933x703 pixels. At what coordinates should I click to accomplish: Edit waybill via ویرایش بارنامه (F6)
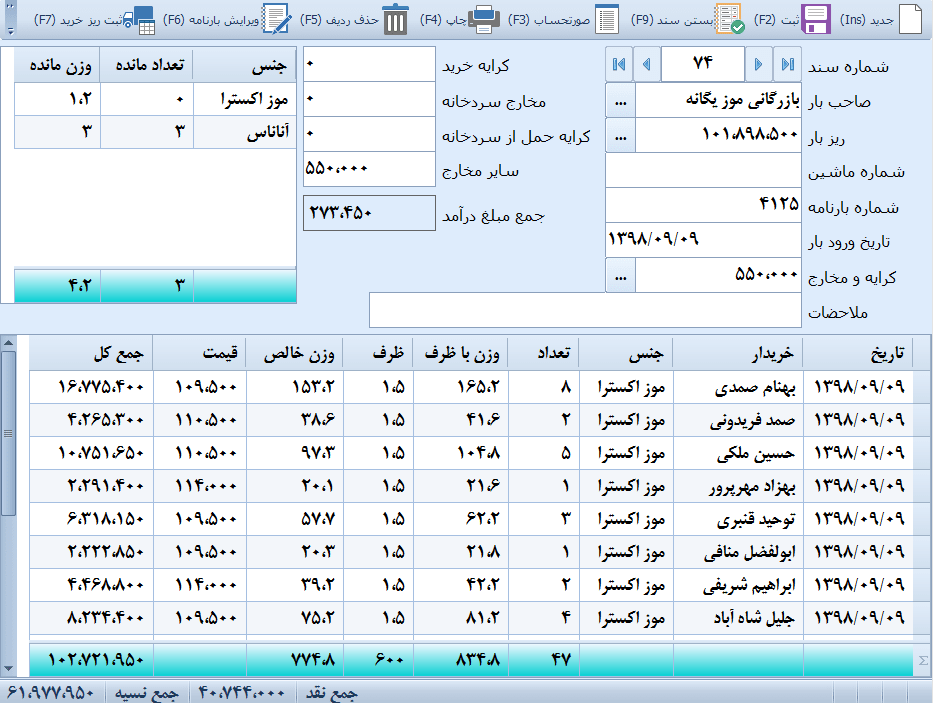point(276,19)
